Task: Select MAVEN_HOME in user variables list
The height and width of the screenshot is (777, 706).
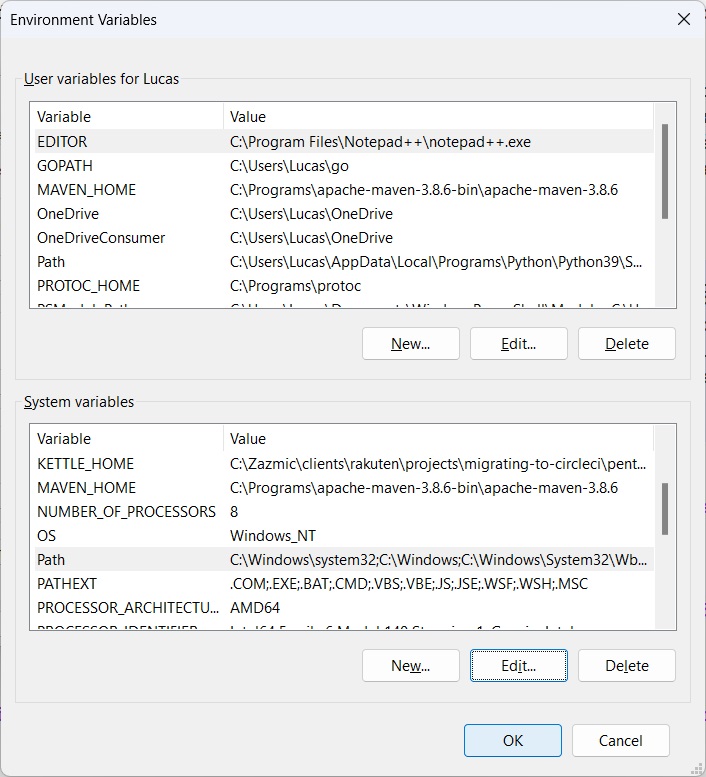Action: 86,190
